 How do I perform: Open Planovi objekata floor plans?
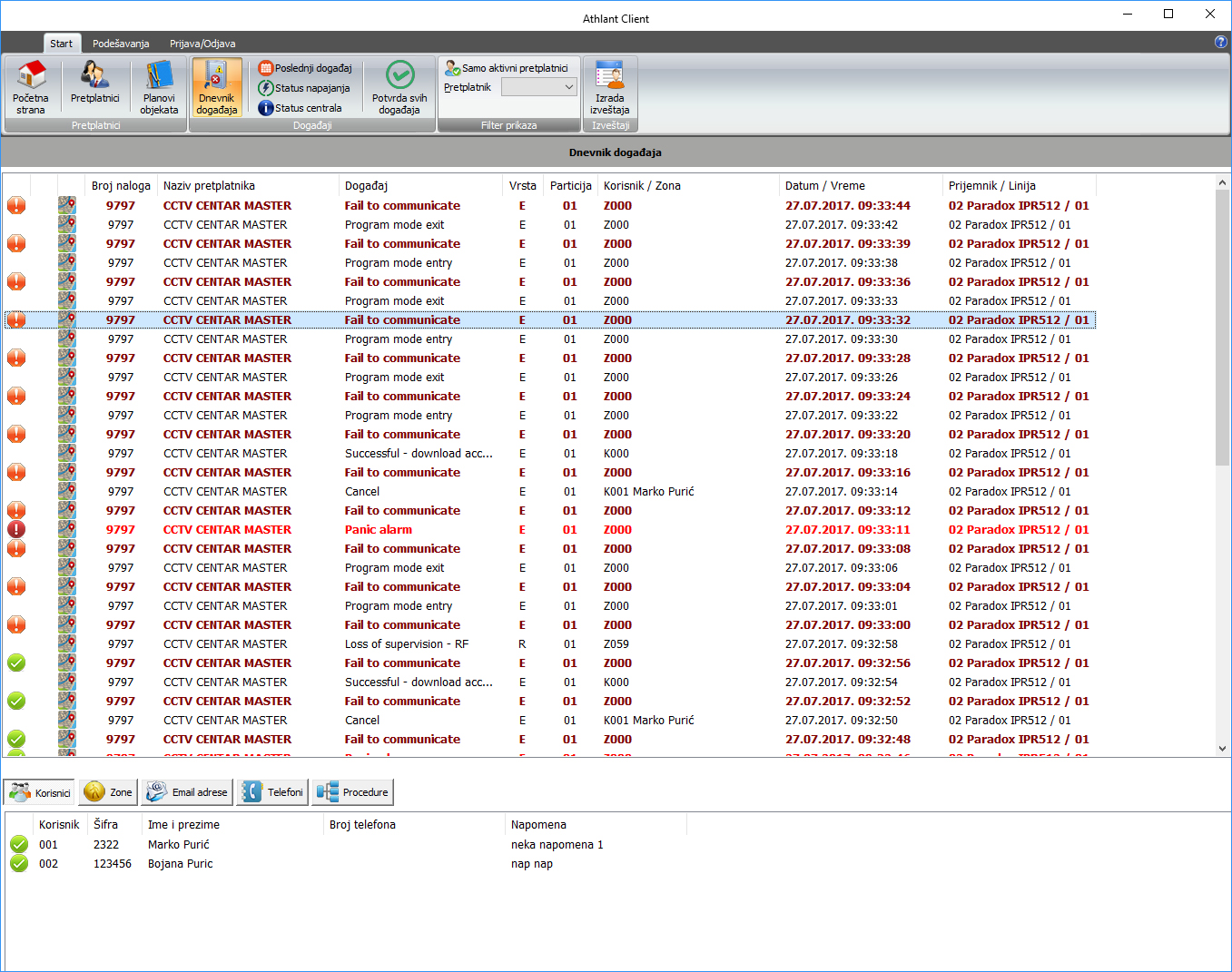click(159, 88)
